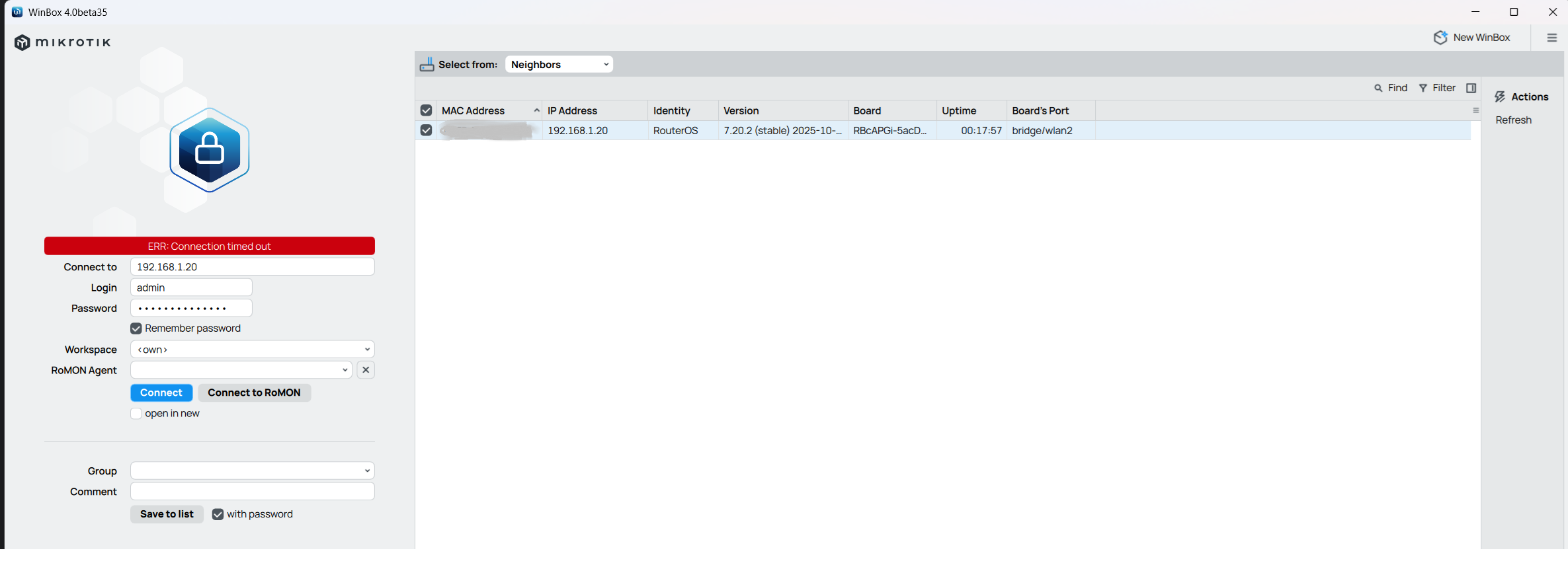
Task: Click the Filter label button
Action: click(x=1444, y=88)
